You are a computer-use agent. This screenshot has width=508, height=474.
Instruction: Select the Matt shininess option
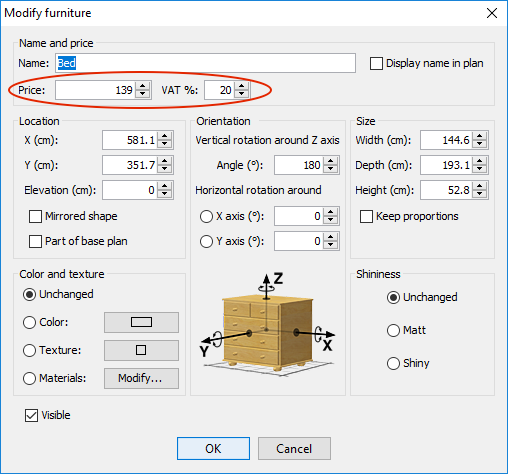tap(393, 330)
